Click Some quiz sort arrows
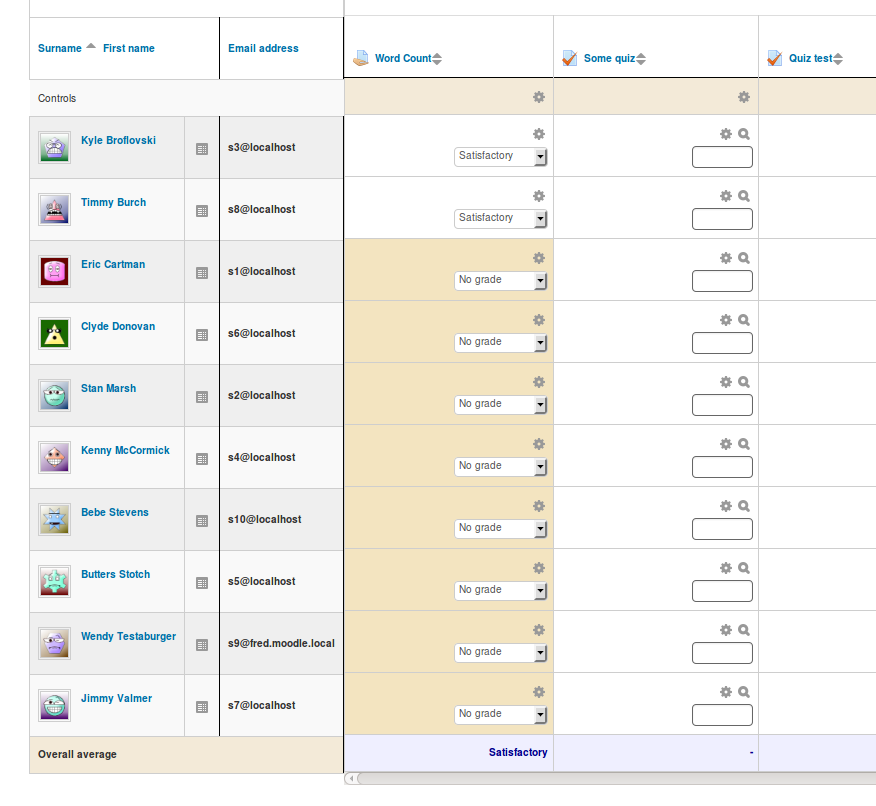Screen dimensions: 876x806 click(641, 59)
